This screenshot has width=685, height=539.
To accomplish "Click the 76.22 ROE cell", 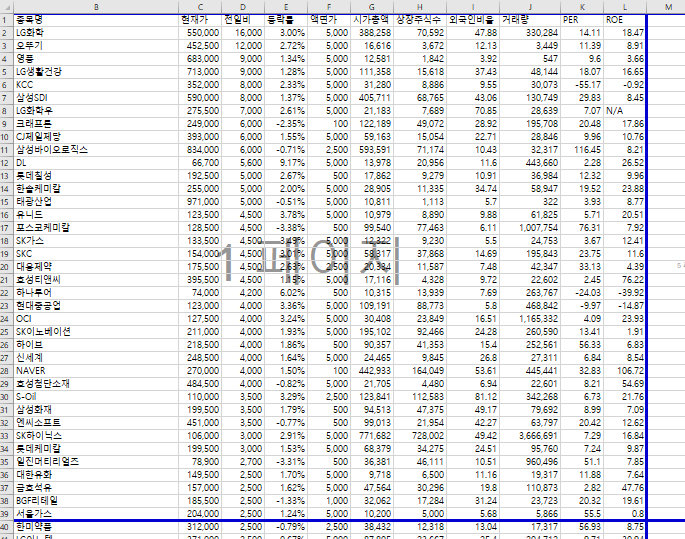I will (625, 280).
